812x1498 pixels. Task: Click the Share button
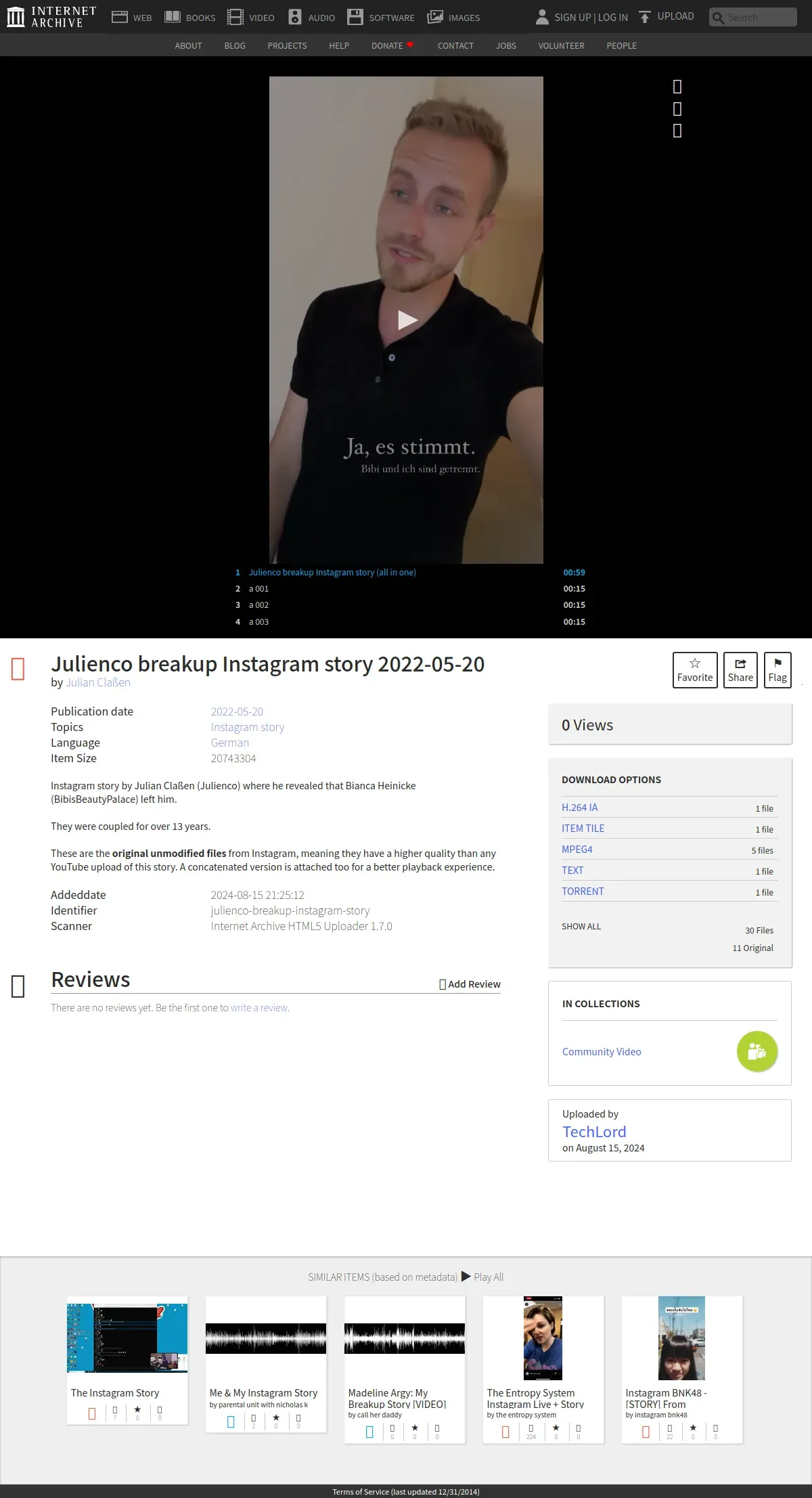coord(740,670)
